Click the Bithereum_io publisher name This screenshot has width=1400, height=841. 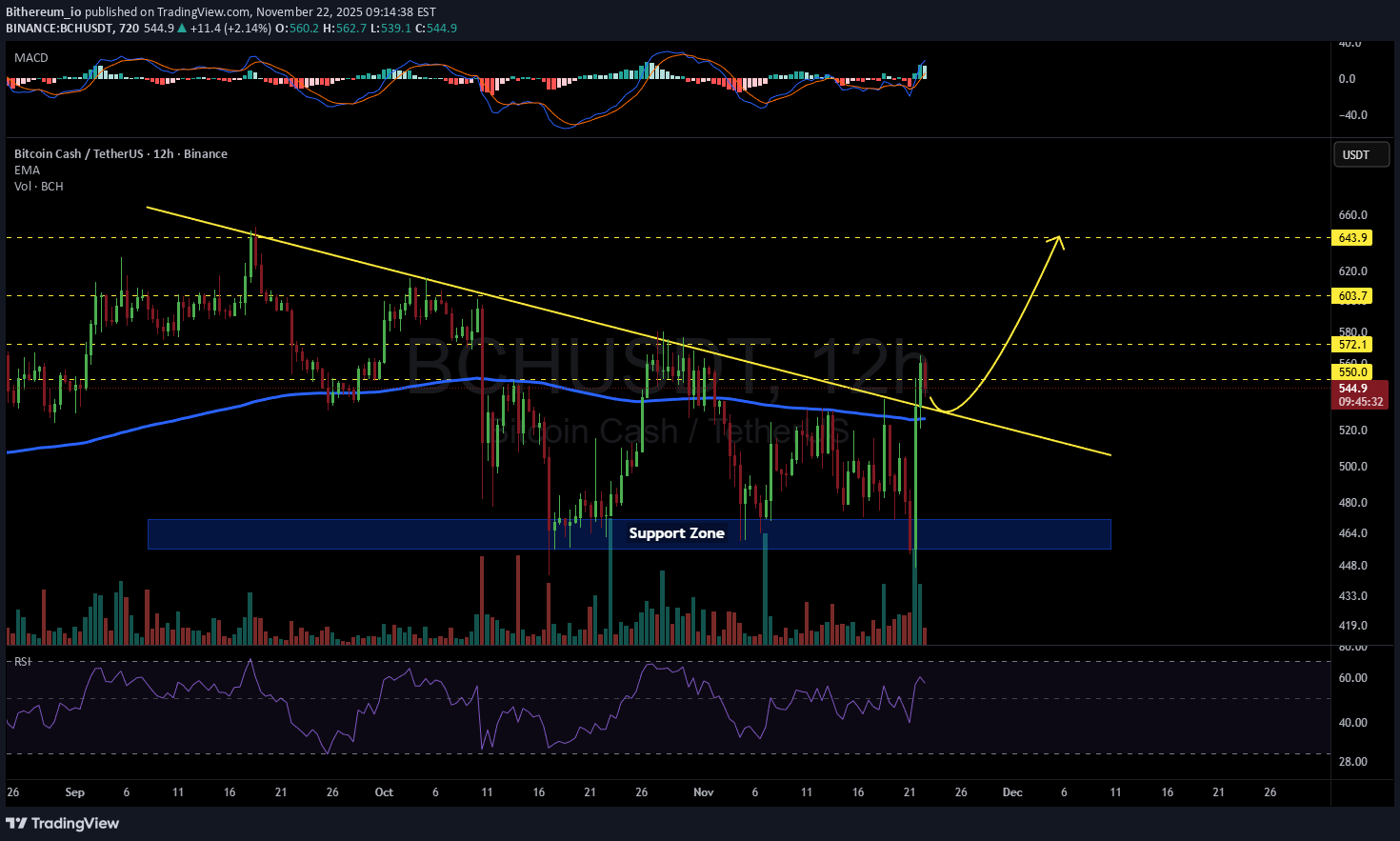43,12
